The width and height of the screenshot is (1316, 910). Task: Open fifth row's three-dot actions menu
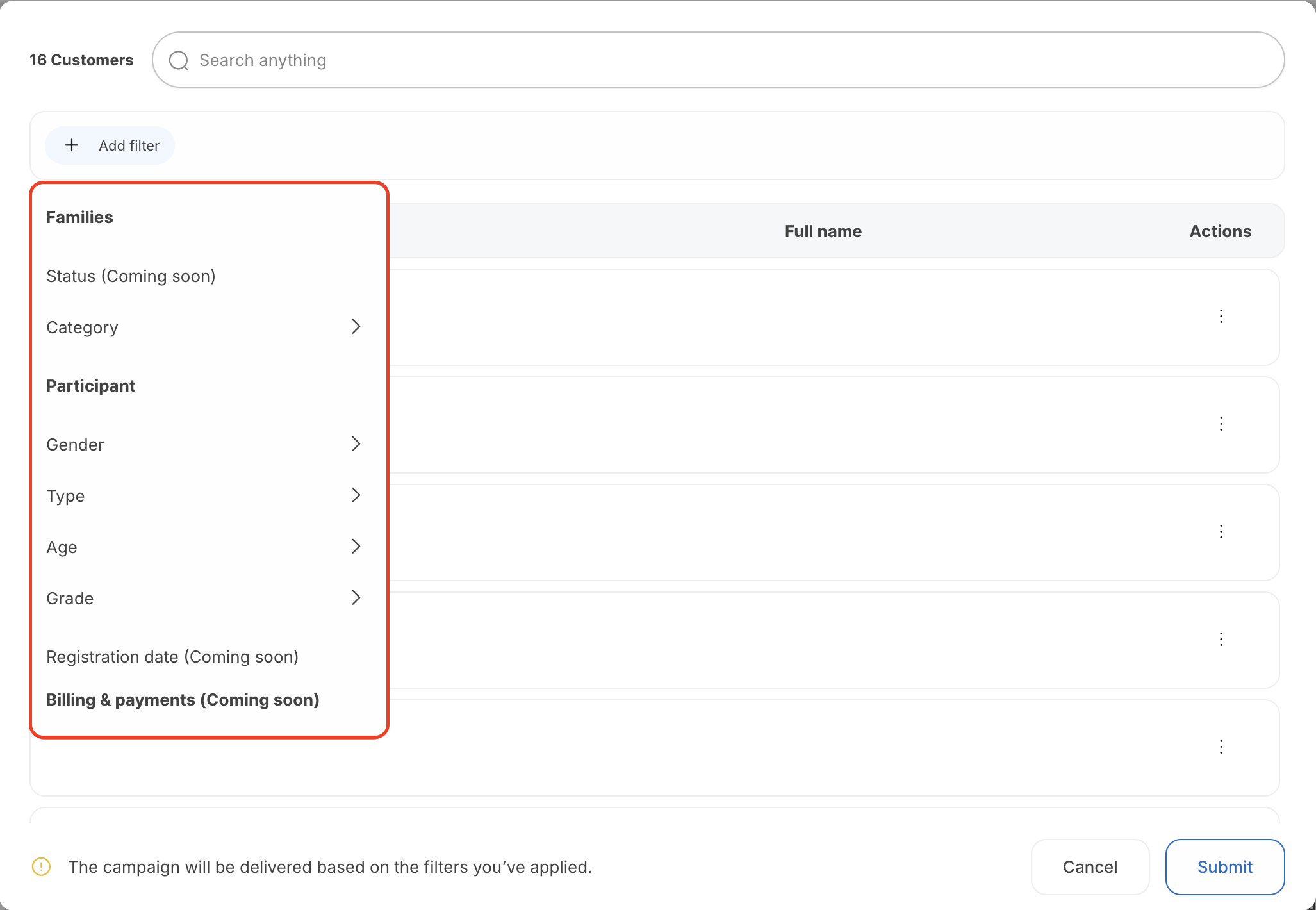1221,747
